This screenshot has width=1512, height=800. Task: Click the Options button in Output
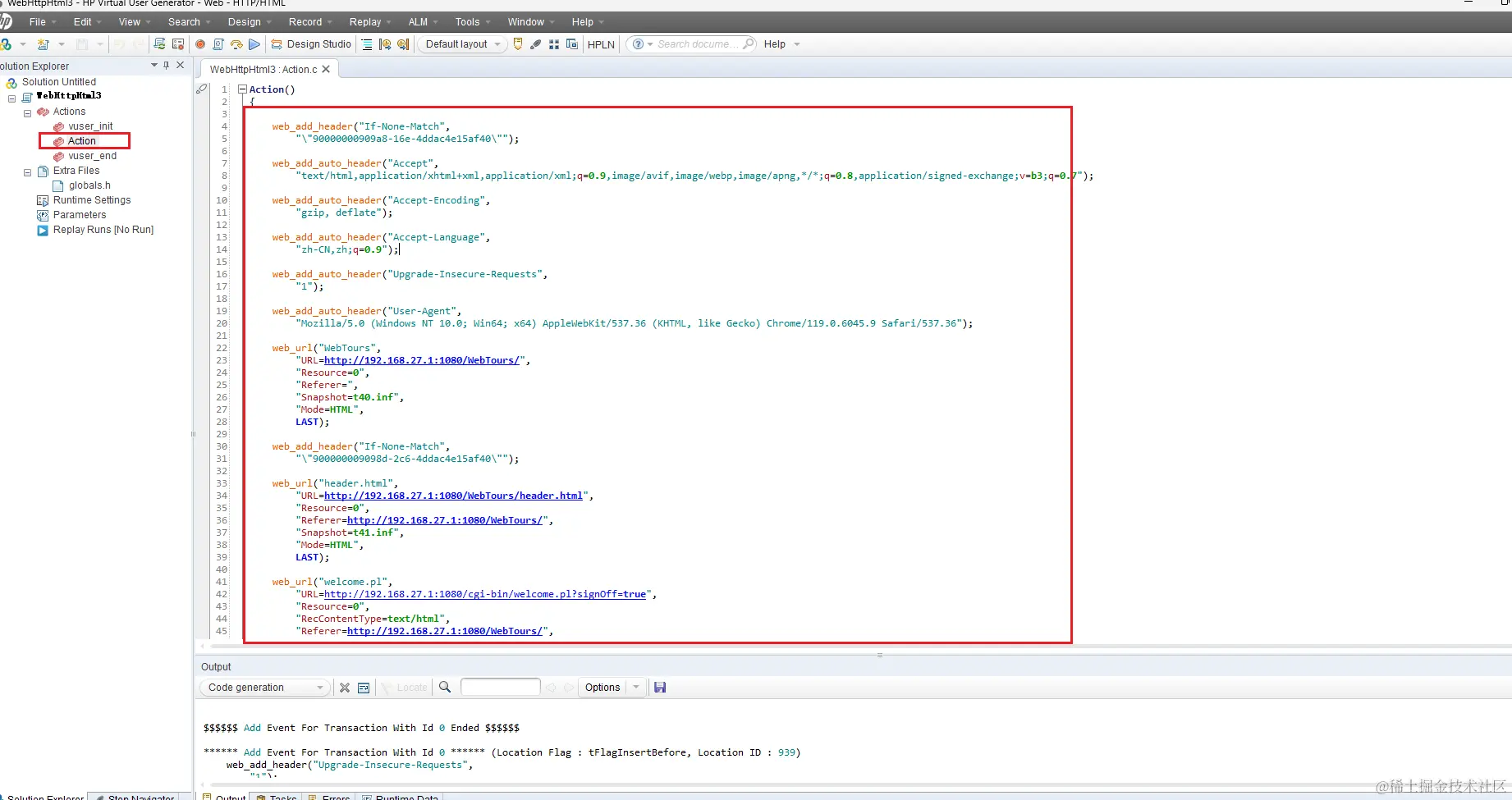tap(603, 688)
